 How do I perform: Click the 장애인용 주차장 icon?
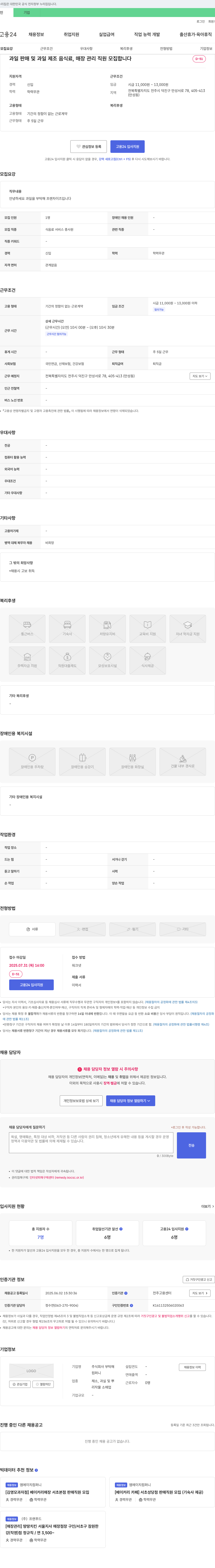pyautogui.click(x=32, y=762)
